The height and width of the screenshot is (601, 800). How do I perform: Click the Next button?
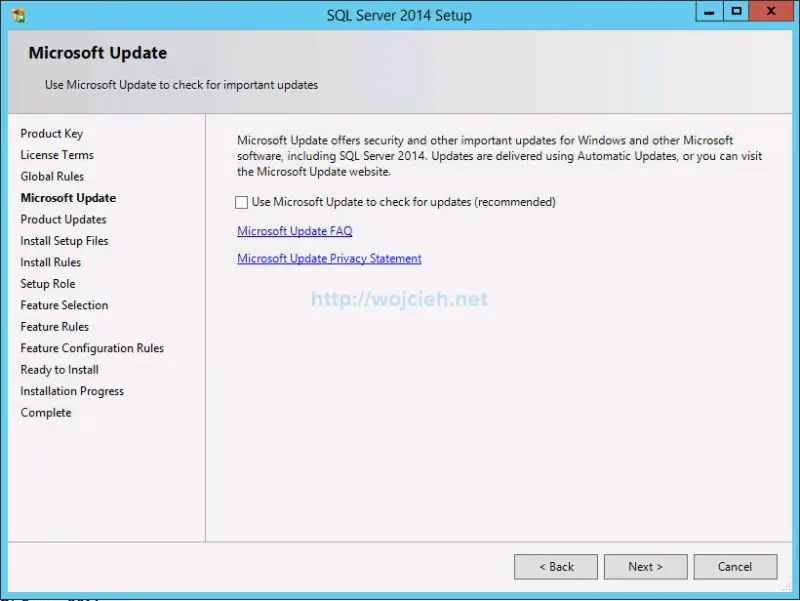pyautogui.click(x=645, y=566)
